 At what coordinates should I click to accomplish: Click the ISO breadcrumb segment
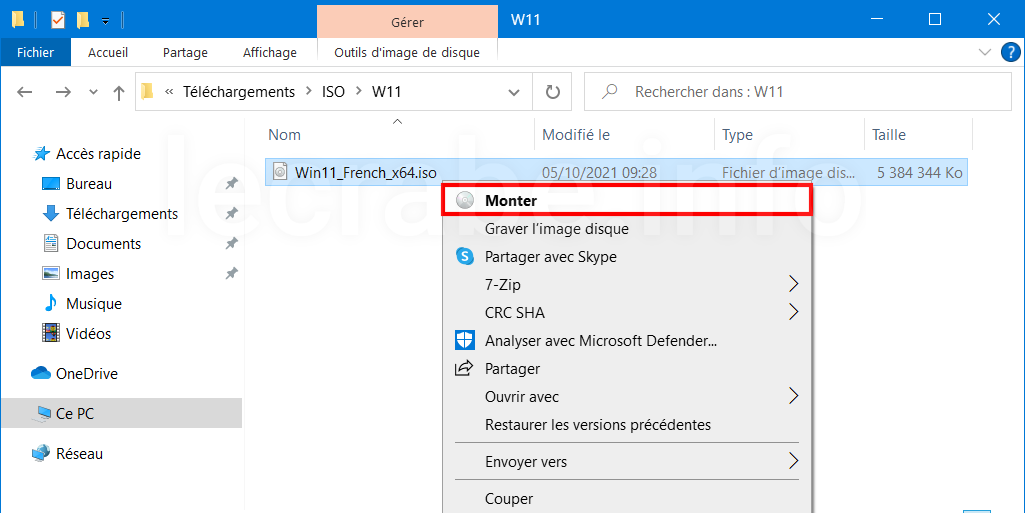[333, 92]
